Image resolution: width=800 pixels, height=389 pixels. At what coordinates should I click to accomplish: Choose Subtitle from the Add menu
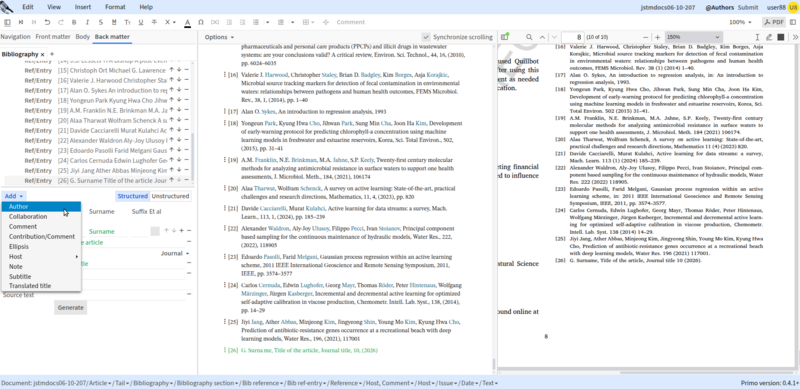(x=41, y=277)
